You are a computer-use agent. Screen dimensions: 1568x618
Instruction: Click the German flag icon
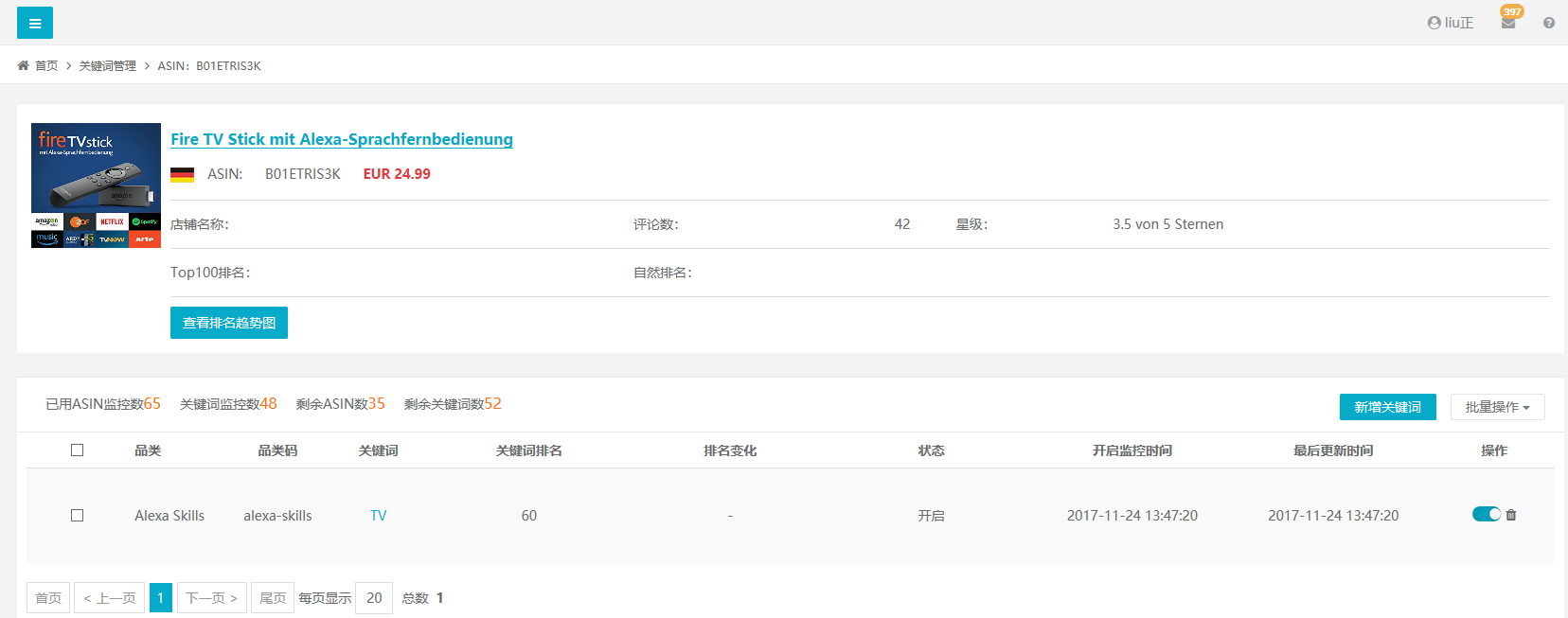(182, 174)
